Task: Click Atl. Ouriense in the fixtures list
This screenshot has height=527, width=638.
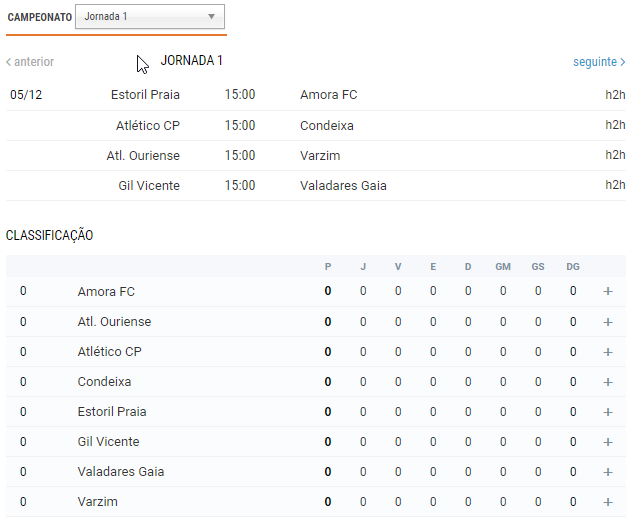Action: point(143,155)
